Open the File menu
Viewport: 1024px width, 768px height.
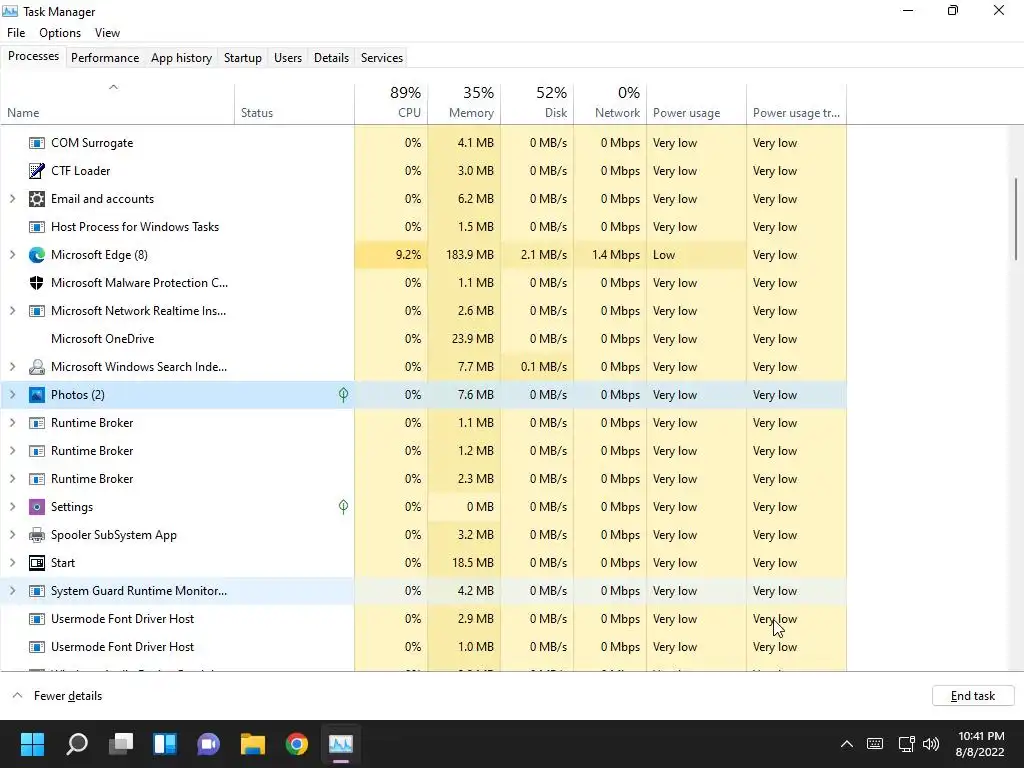coord(16,33)
